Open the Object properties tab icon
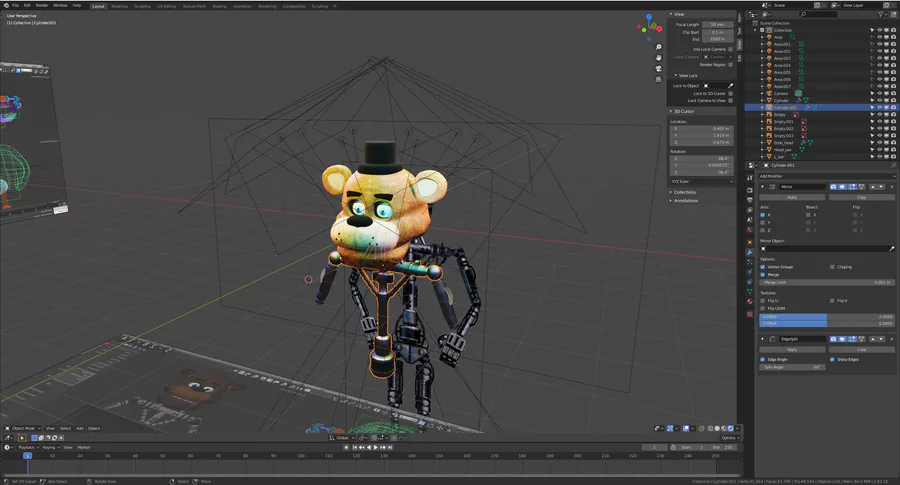This screenshot has height=485, width=900. coord(750,242)
